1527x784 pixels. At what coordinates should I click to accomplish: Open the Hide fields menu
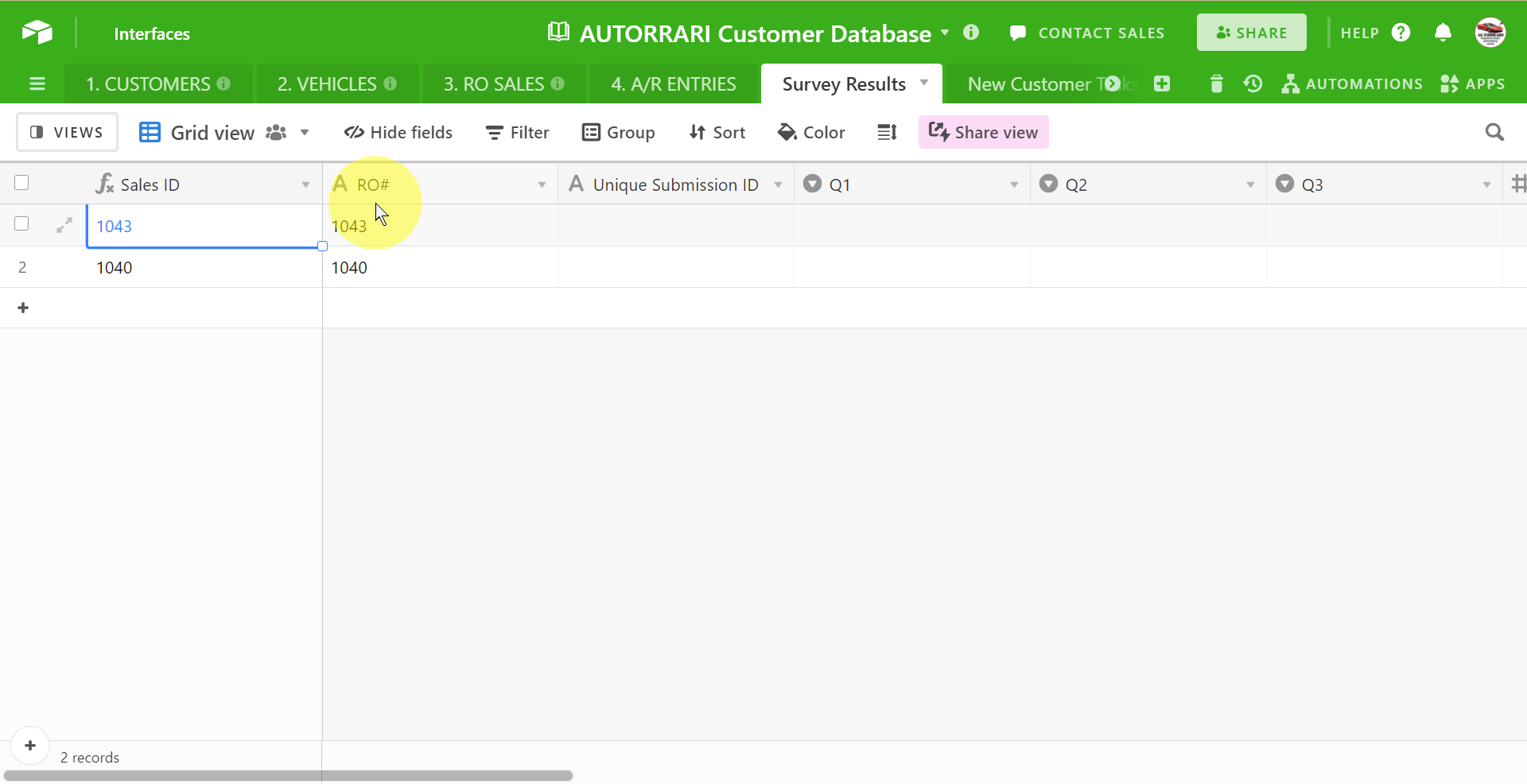click(x=398, y=132)
